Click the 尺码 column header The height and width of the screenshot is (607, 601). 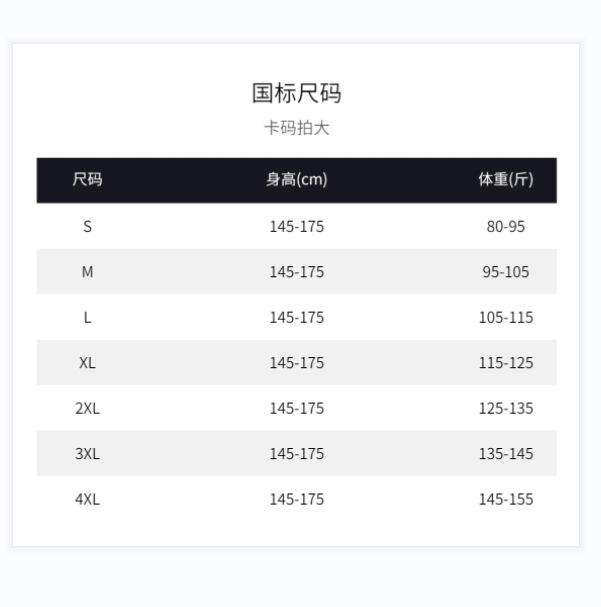(x=87, y=180)
